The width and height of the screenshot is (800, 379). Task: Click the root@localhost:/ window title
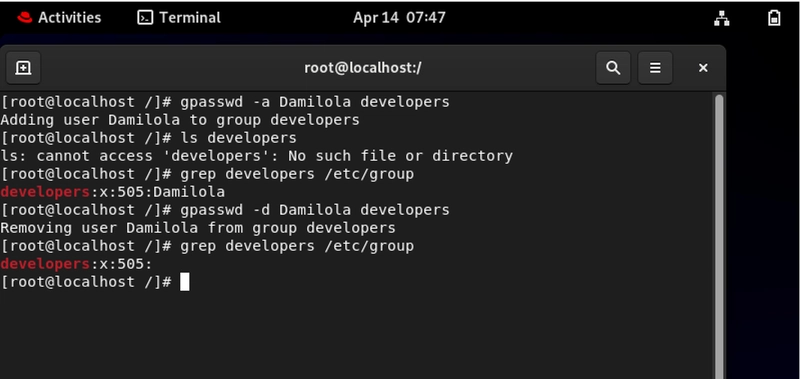(363, 68)
